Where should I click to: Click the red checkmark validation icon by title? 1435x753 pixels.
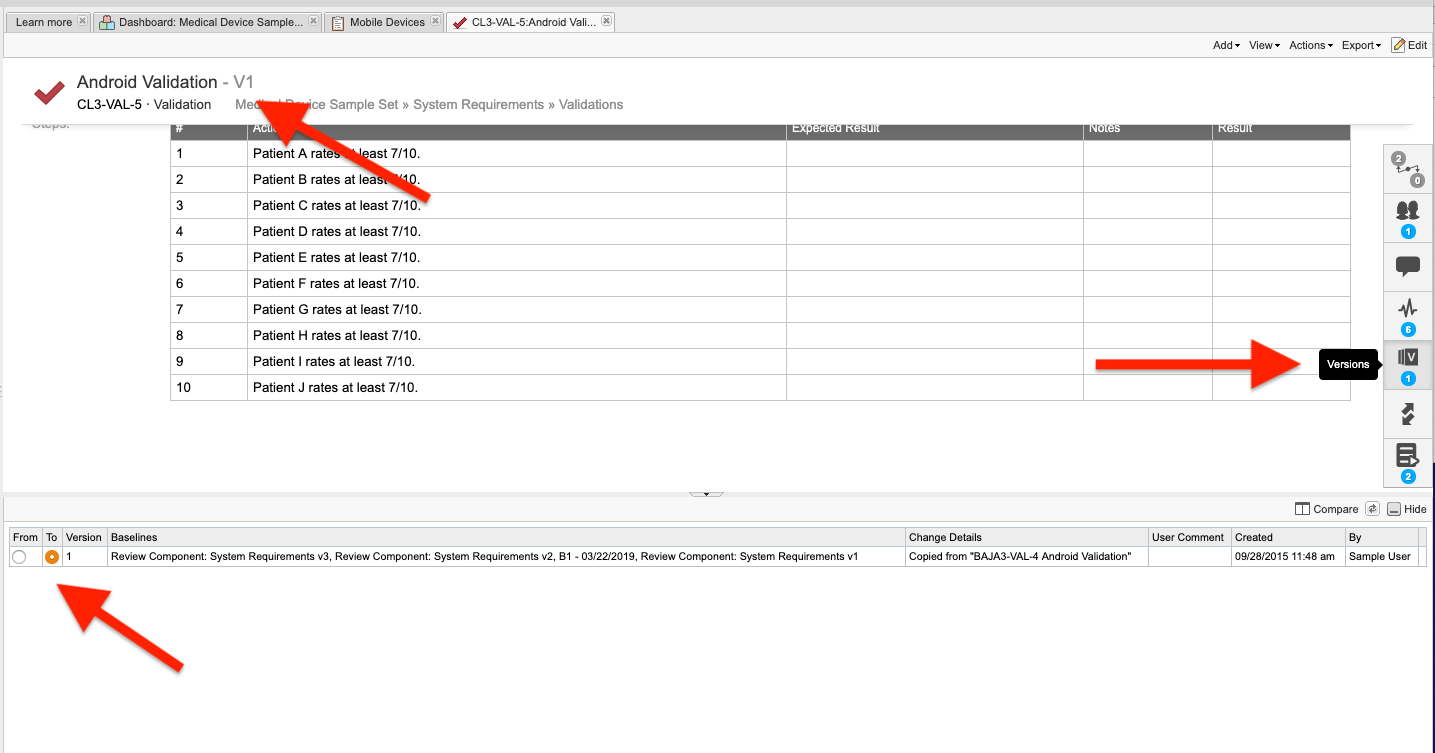(x=49, y=92)
